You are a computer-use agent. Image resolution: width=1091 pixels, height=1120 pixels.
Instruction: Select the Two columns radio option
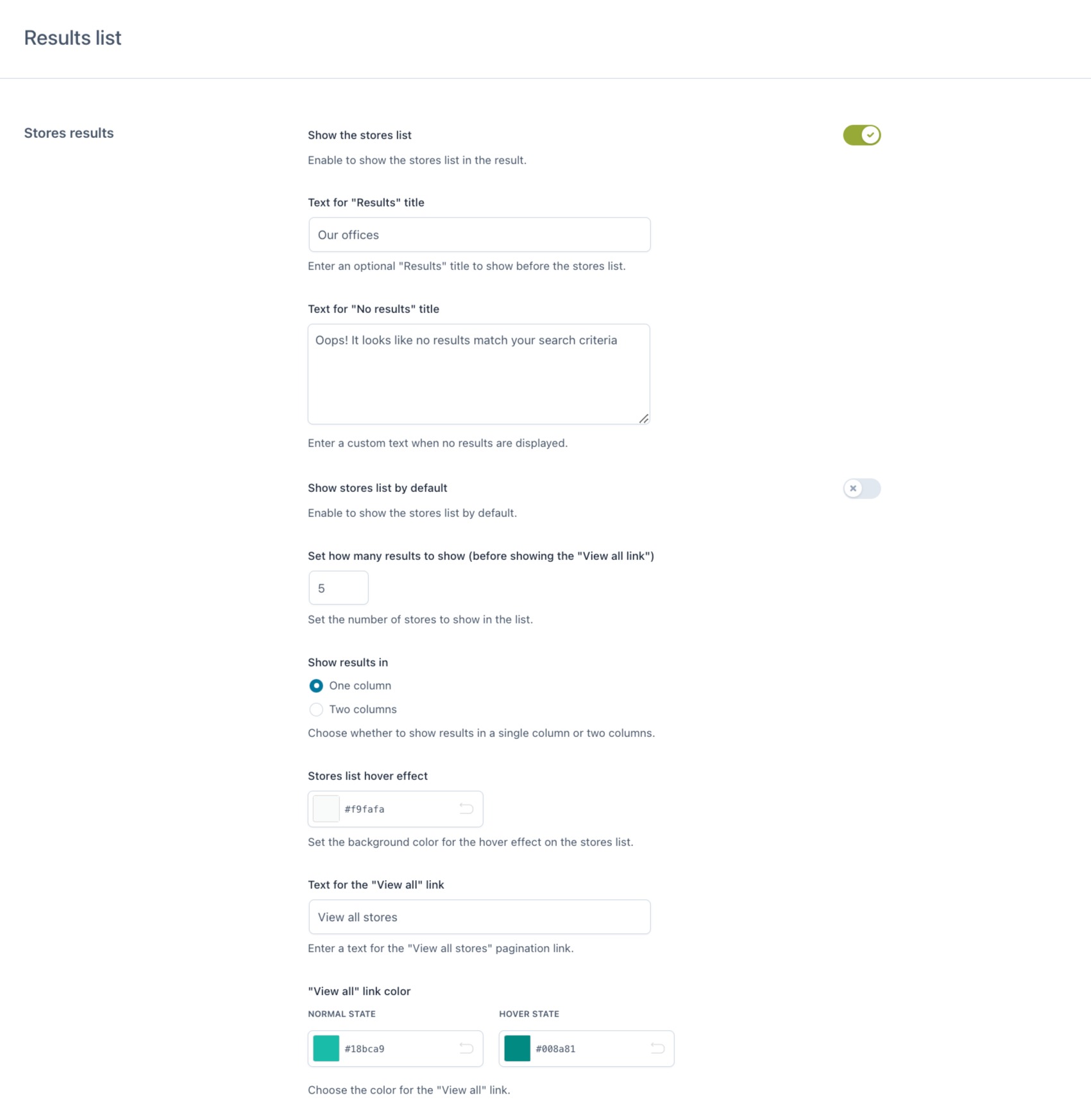click(x=316, y=709)
